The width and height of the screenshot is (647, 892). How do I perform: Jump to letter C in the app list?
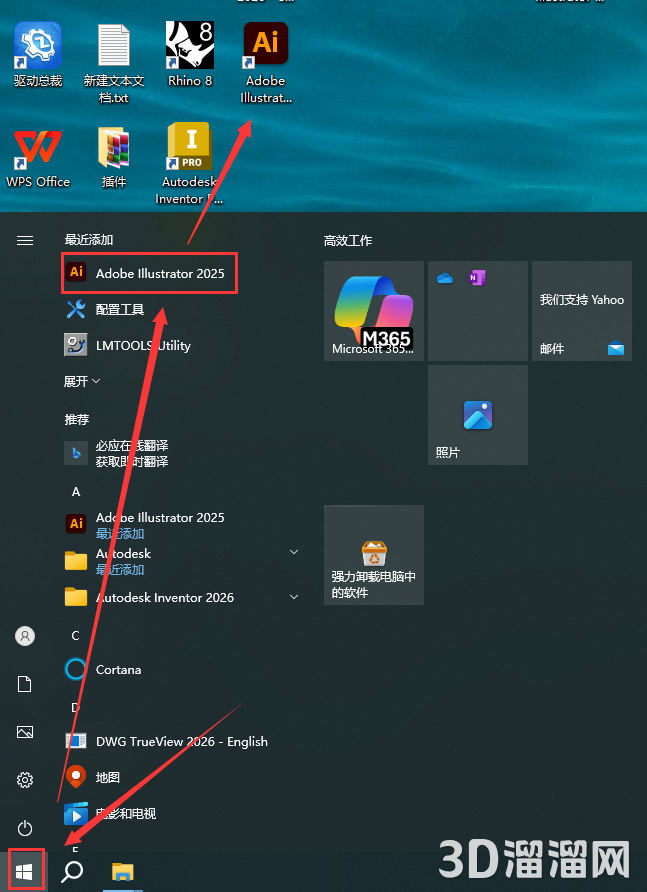coord(76,635)
